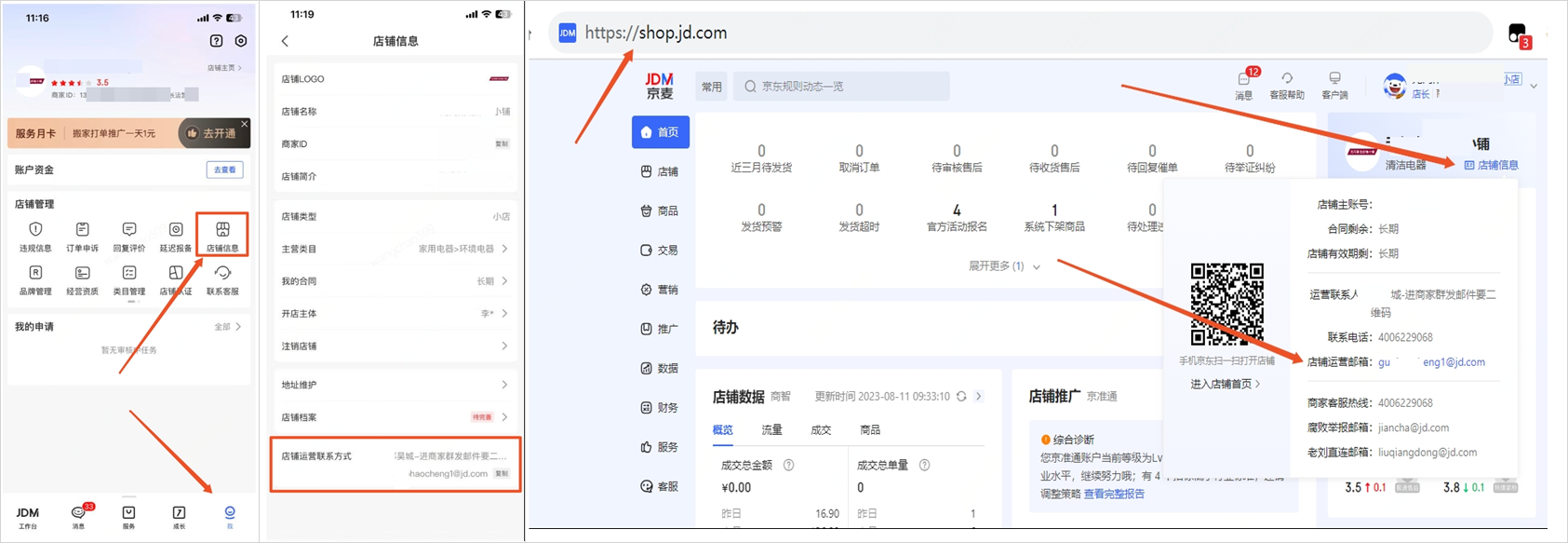Open 品牌管理 icon

click(x=35, y=273)
